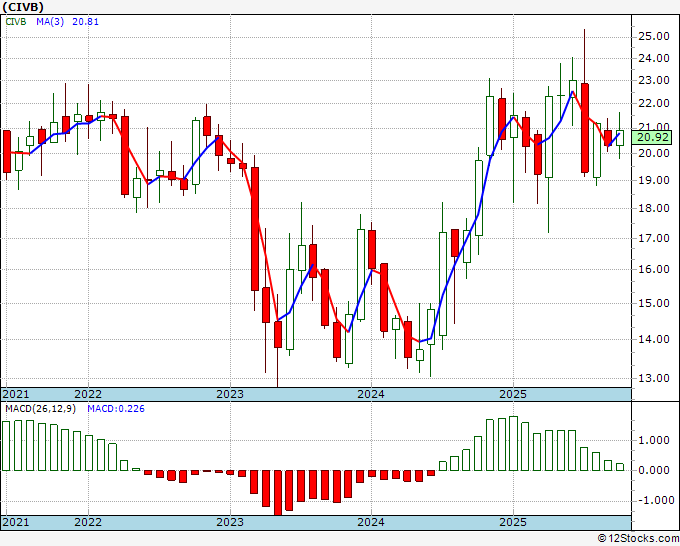Click 2024 on the price chart timeline
This screenshot has height=546, width=680.
[371, 394]
